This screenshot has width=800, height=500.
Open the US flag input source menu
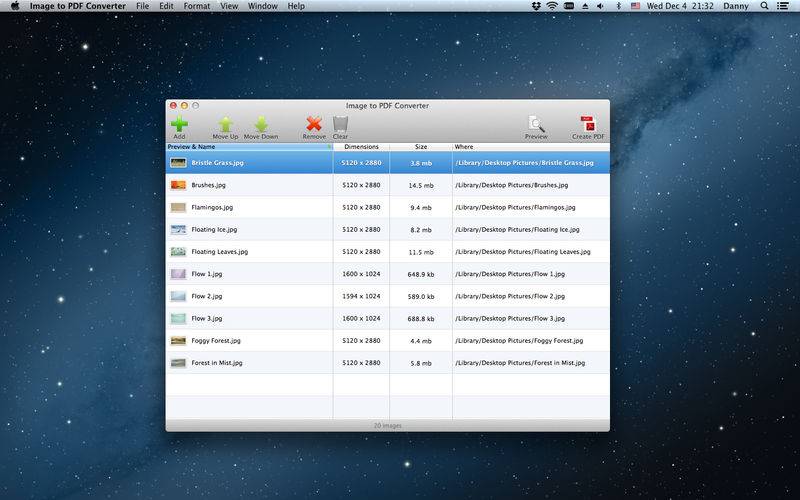[635, 6]
